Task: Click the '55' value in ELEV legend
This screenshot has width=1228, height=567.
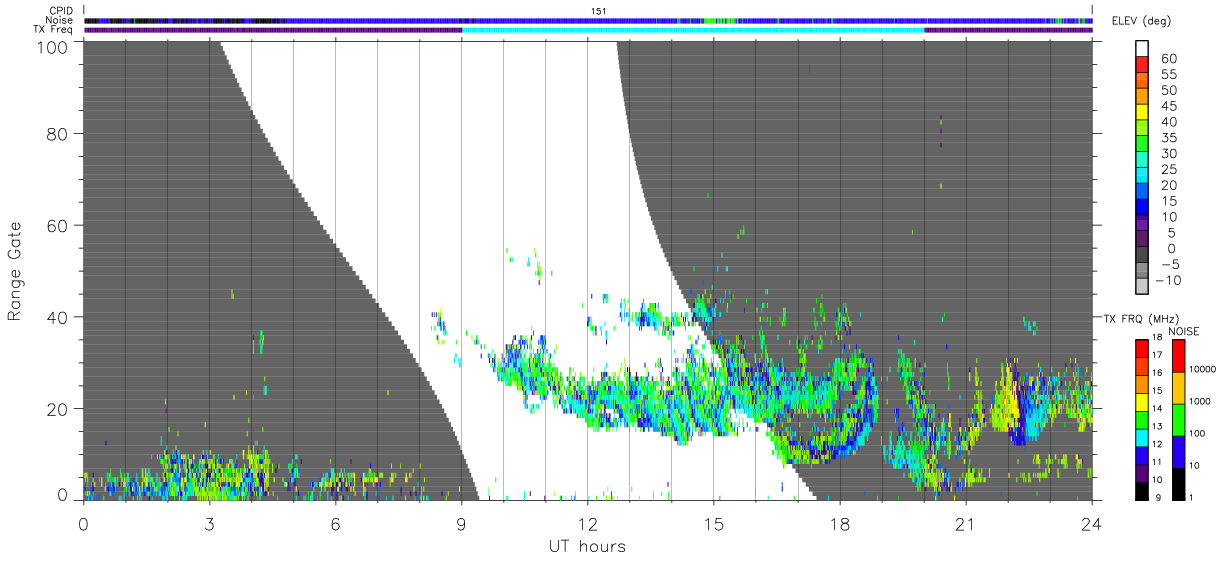Action: click(1168, 74)
